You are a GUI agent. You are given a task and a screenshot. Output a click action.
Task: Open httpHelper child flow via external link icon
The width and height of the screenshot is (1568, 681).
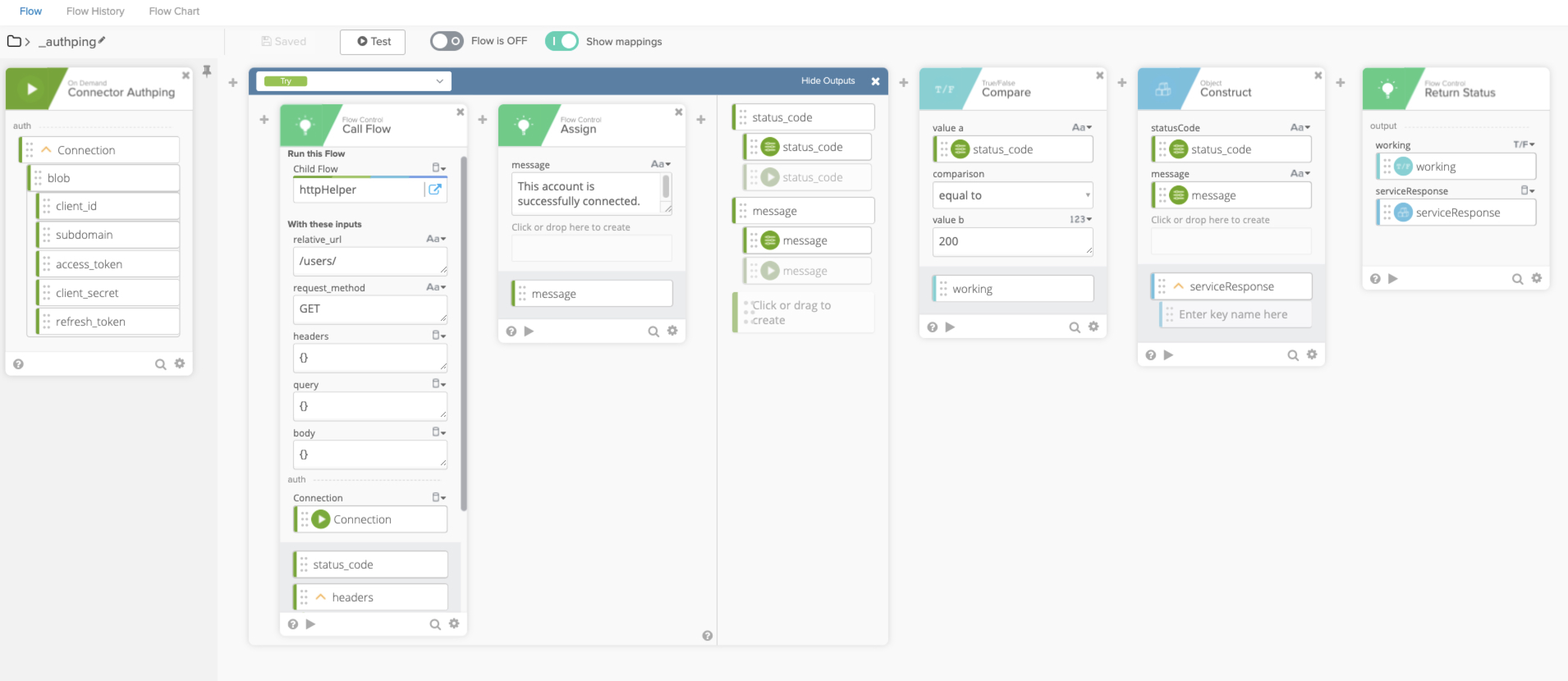435,189
